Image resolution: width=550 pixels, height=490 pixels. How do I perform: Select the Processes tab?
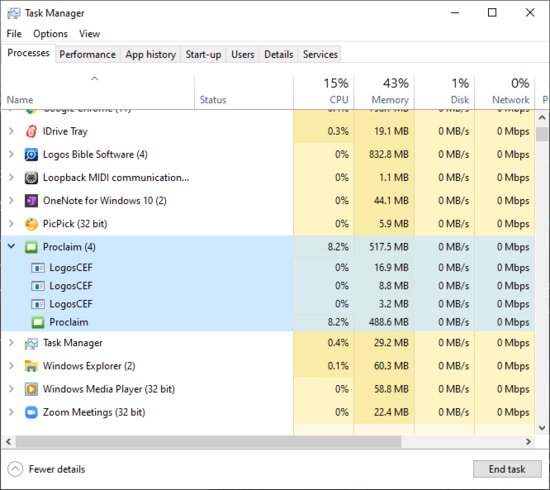(x=28, y=53)
